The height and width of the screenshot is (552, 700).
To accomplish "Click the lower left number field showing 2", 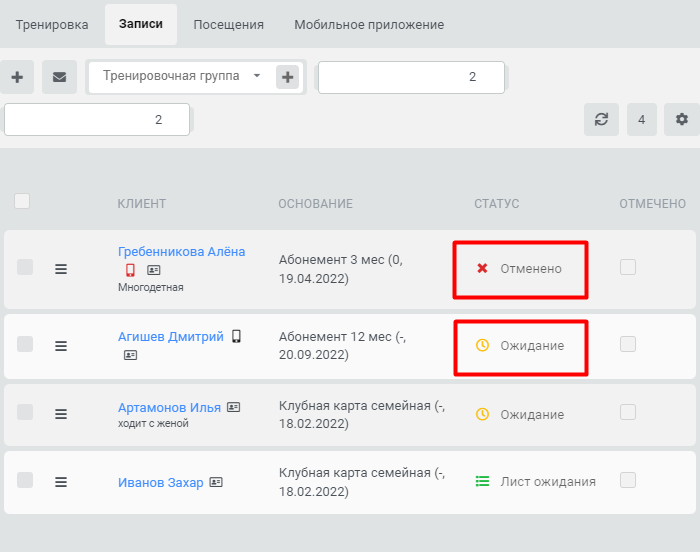I will [97, 119].
